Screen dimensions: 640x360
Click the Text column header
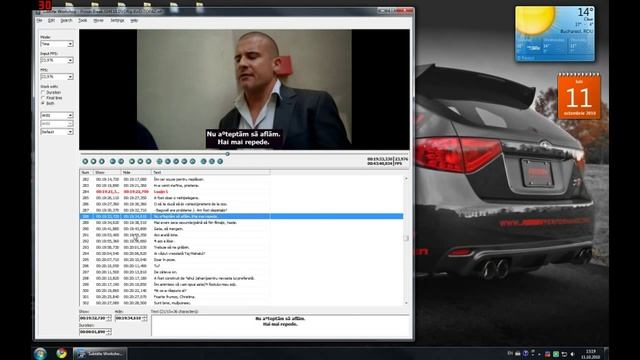[x=211, y=173]
